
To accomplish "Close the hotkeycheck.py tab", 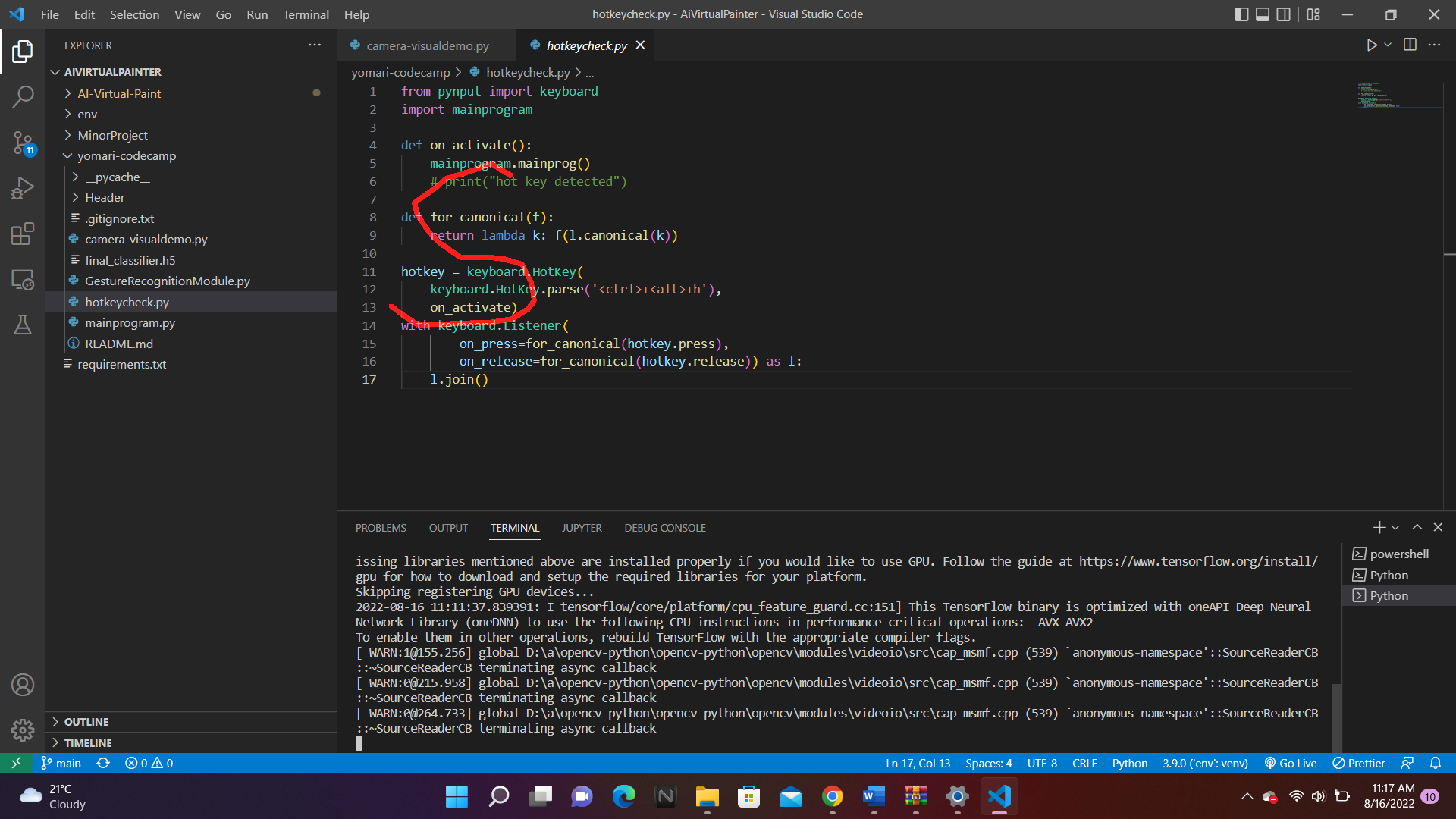I will [x=640, y=45].
